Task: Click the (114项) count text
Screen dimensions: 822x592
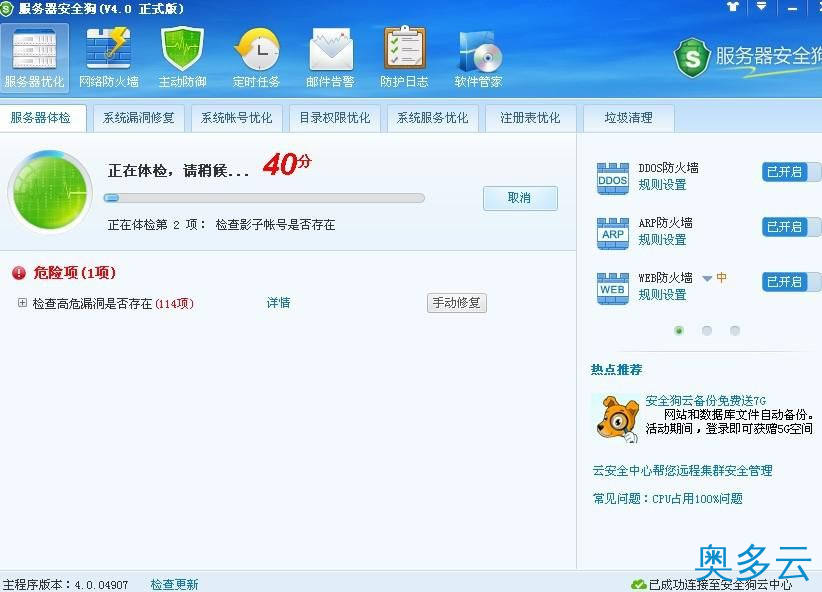Action: point(175,304)
